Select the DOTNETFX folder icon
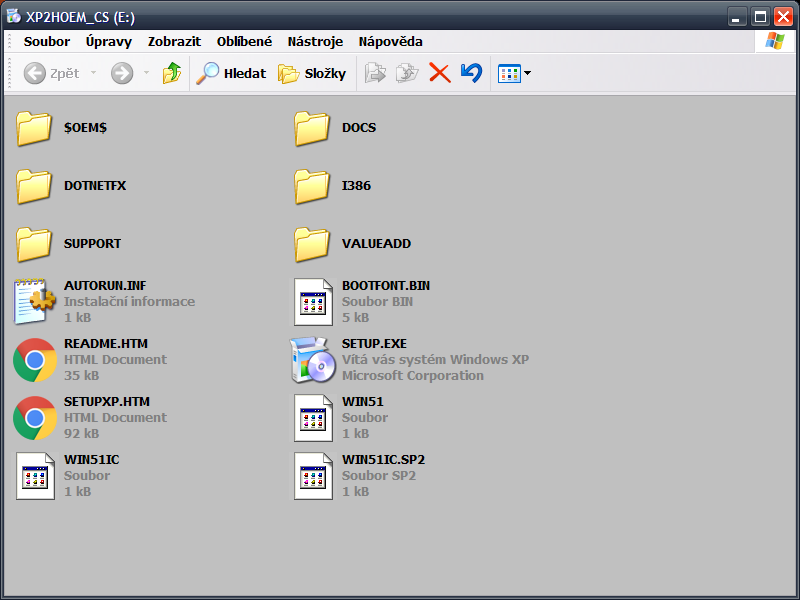 pos(34,187)
